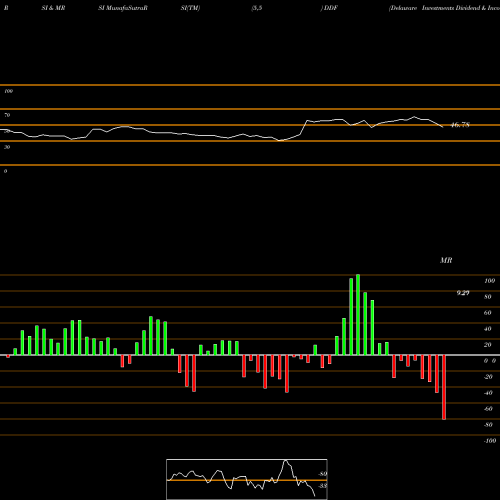Viewport: 500px width, 500px height.
Task: Click the last, longest red MR bar
Action: point(444,387)
